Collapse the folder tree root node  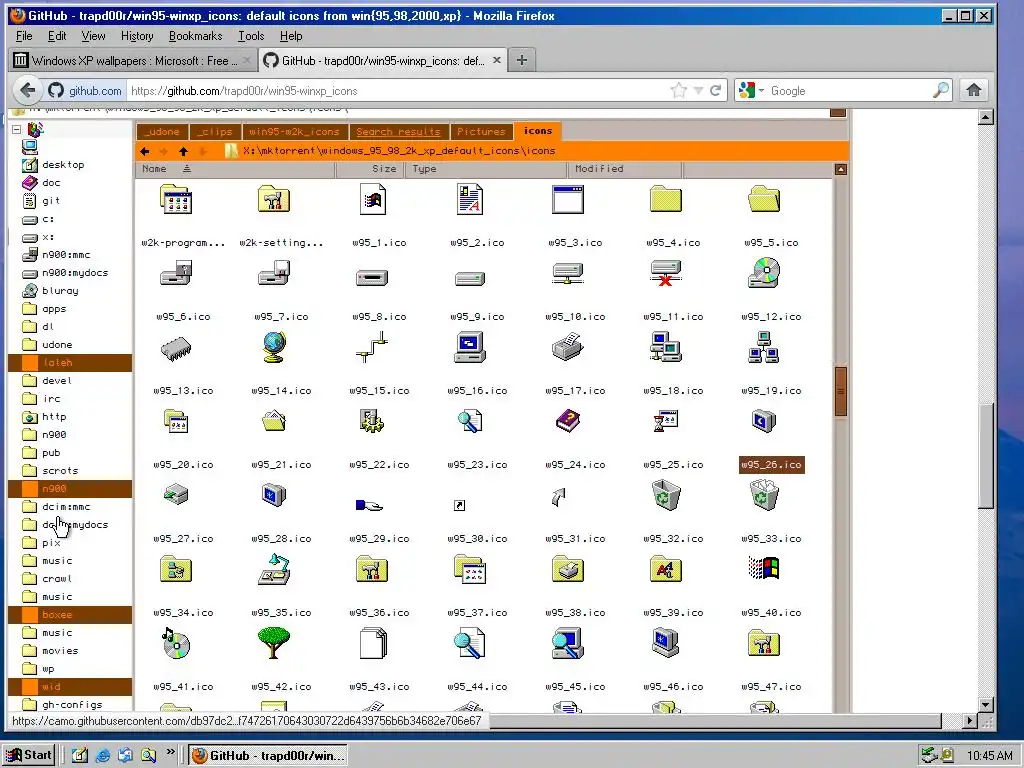[16, 129]
